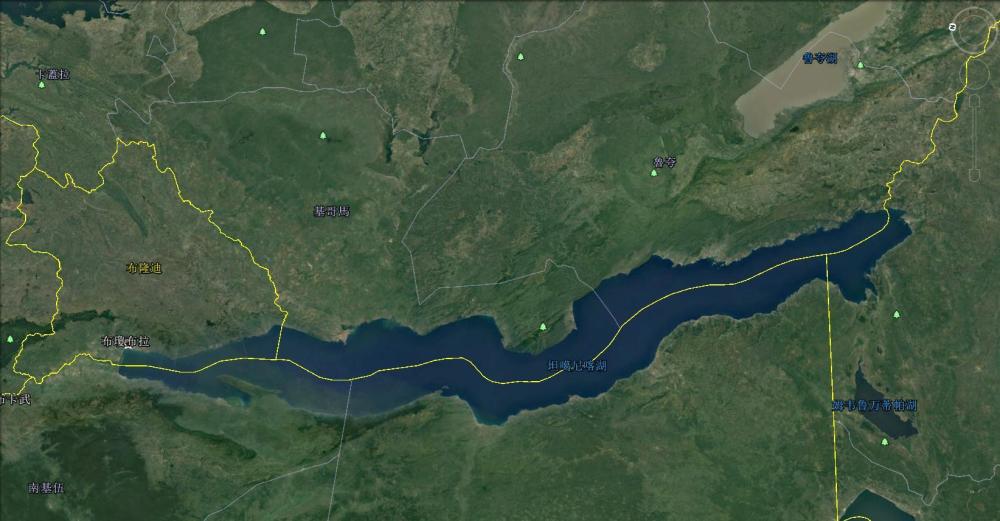This screenshot has height=521, width=1000.
Task: Select the 南基伍 province label
Action: [47, 488]
